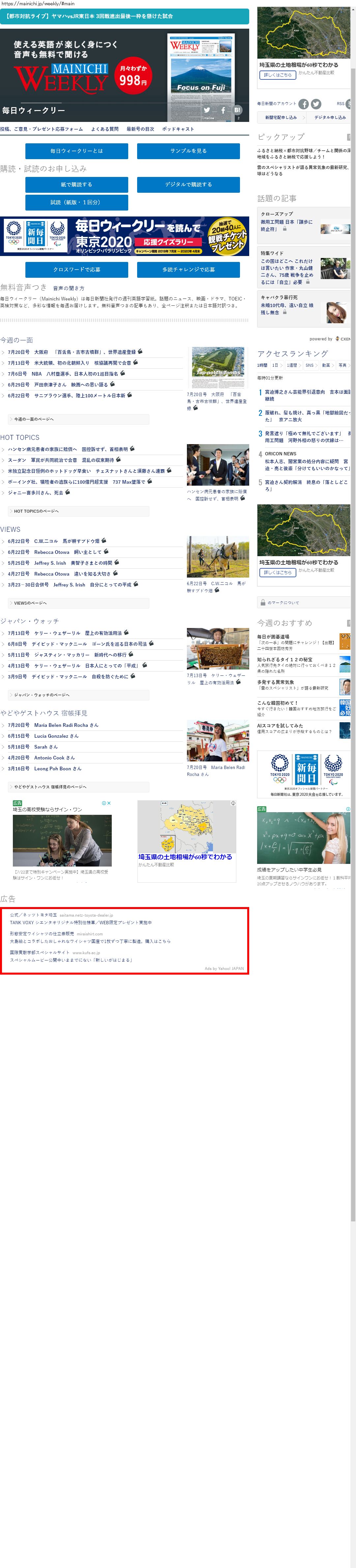
Task: Open the Tokyo 2020 quiz rally banner
Action: (124, 237)
